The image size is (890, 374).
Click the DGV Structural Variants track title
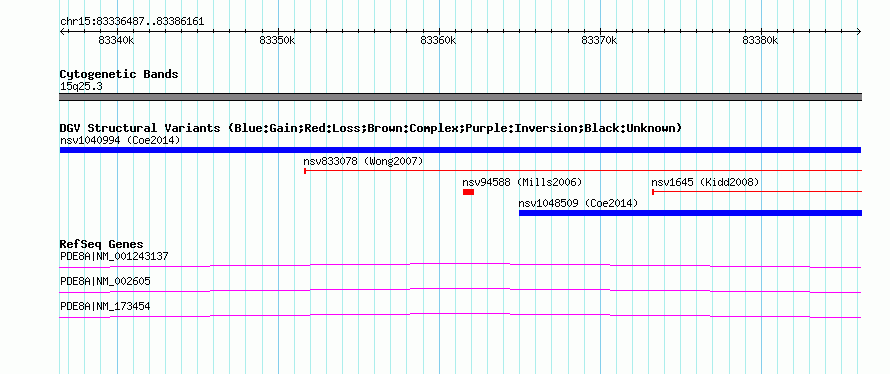point(371,128)
